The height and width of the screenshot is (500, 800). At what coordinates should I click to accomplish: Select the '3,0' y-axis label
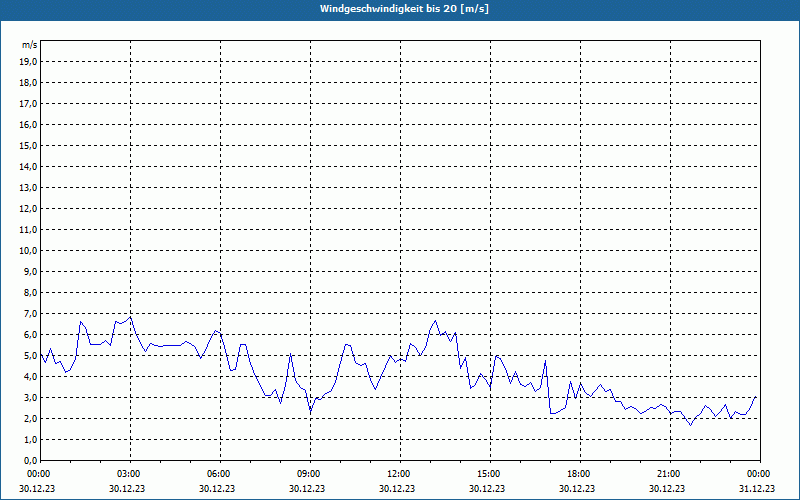(31, 397)
